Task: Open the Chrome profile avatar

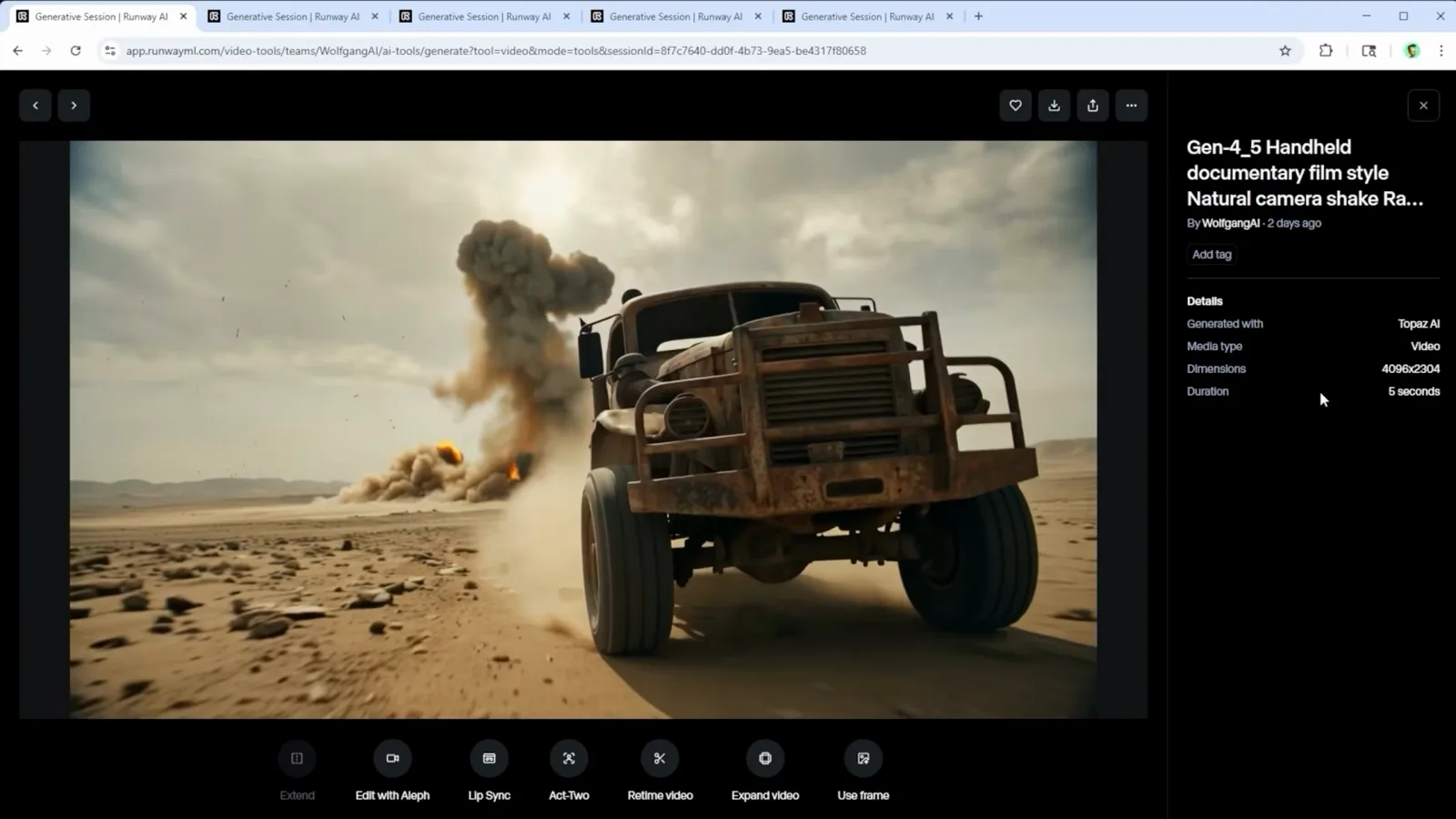Action: [1412, 51]
